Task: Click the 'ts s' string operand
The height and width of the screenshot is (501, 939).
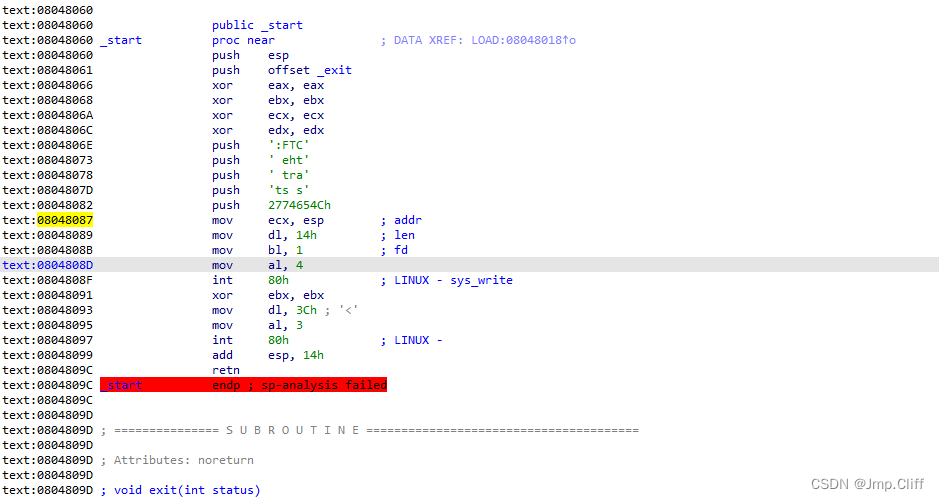Action: (289, 190)
